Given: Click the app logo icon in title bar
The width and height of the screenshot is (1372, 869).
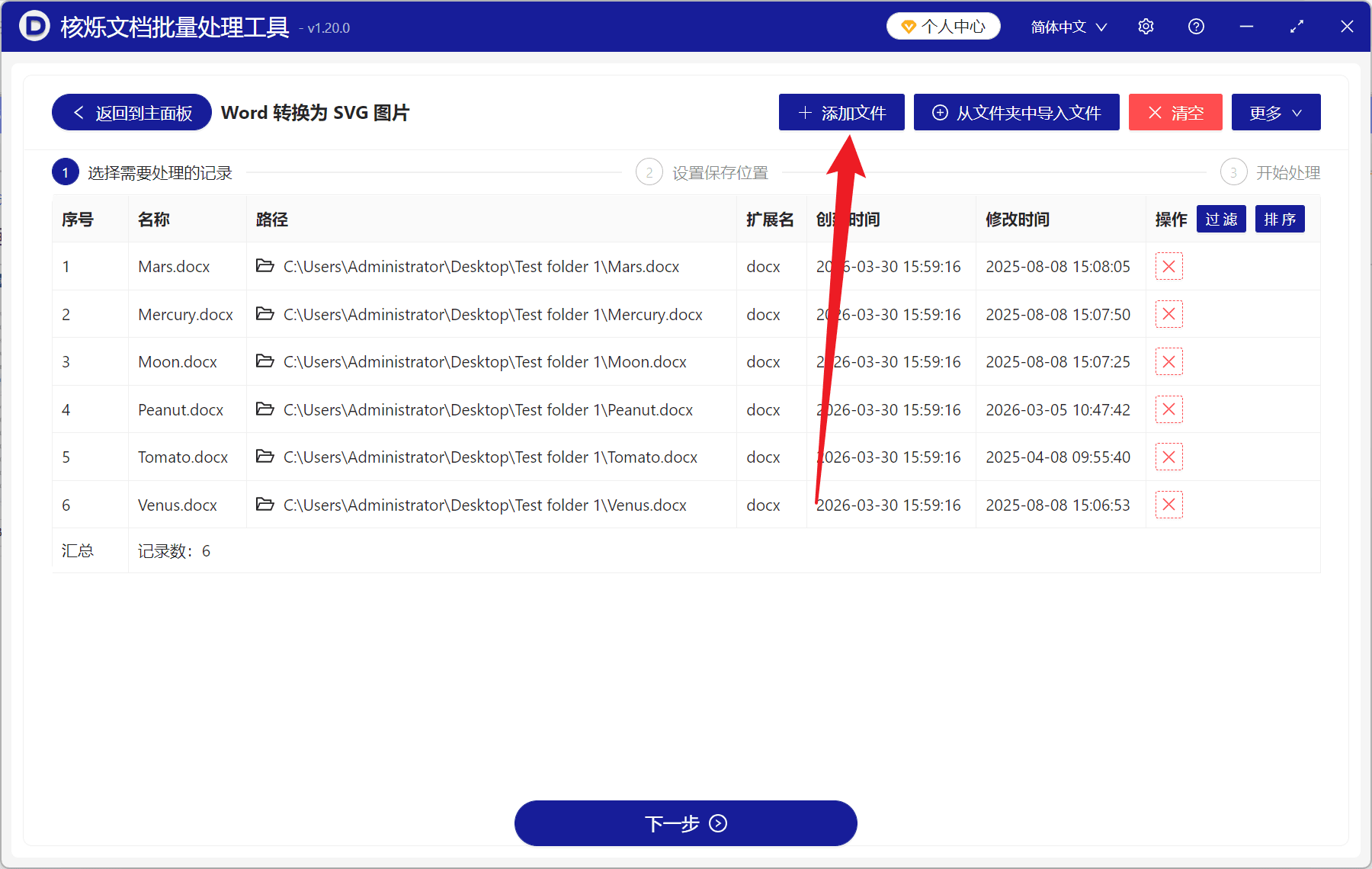Looking at the screenshot, I should (x=33, y=26).
